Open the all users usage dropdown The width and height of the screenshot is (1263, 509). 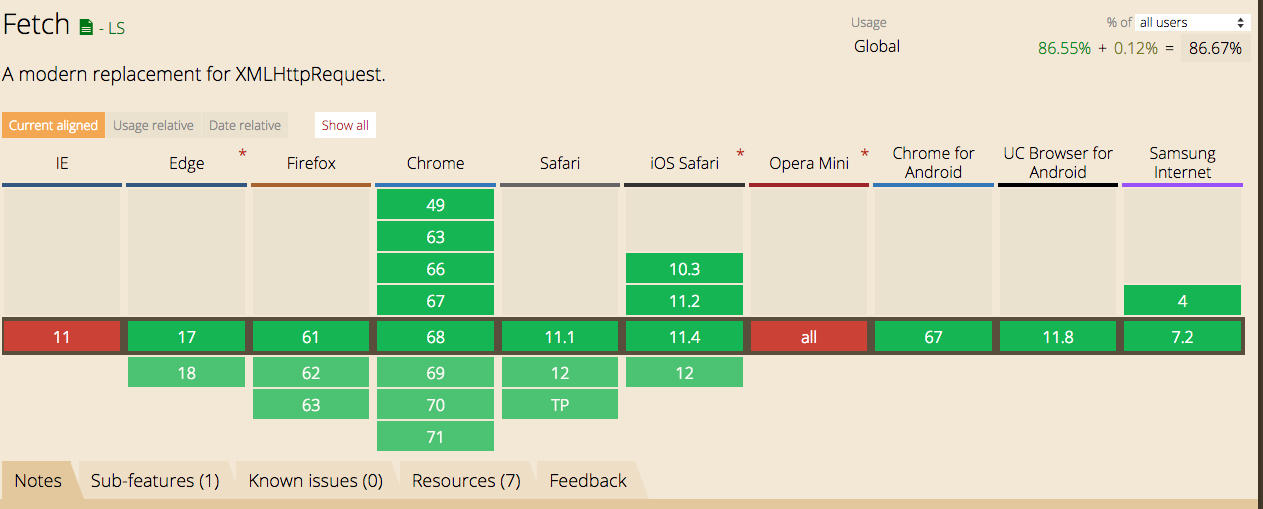tap(1192, 22)
